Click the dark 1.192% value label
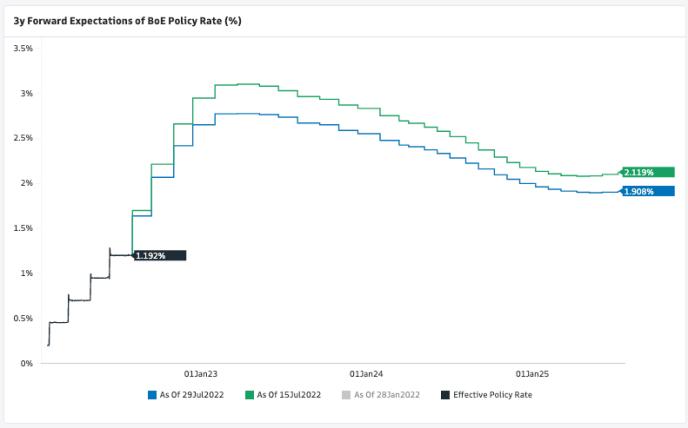 [x=159, y=255]
